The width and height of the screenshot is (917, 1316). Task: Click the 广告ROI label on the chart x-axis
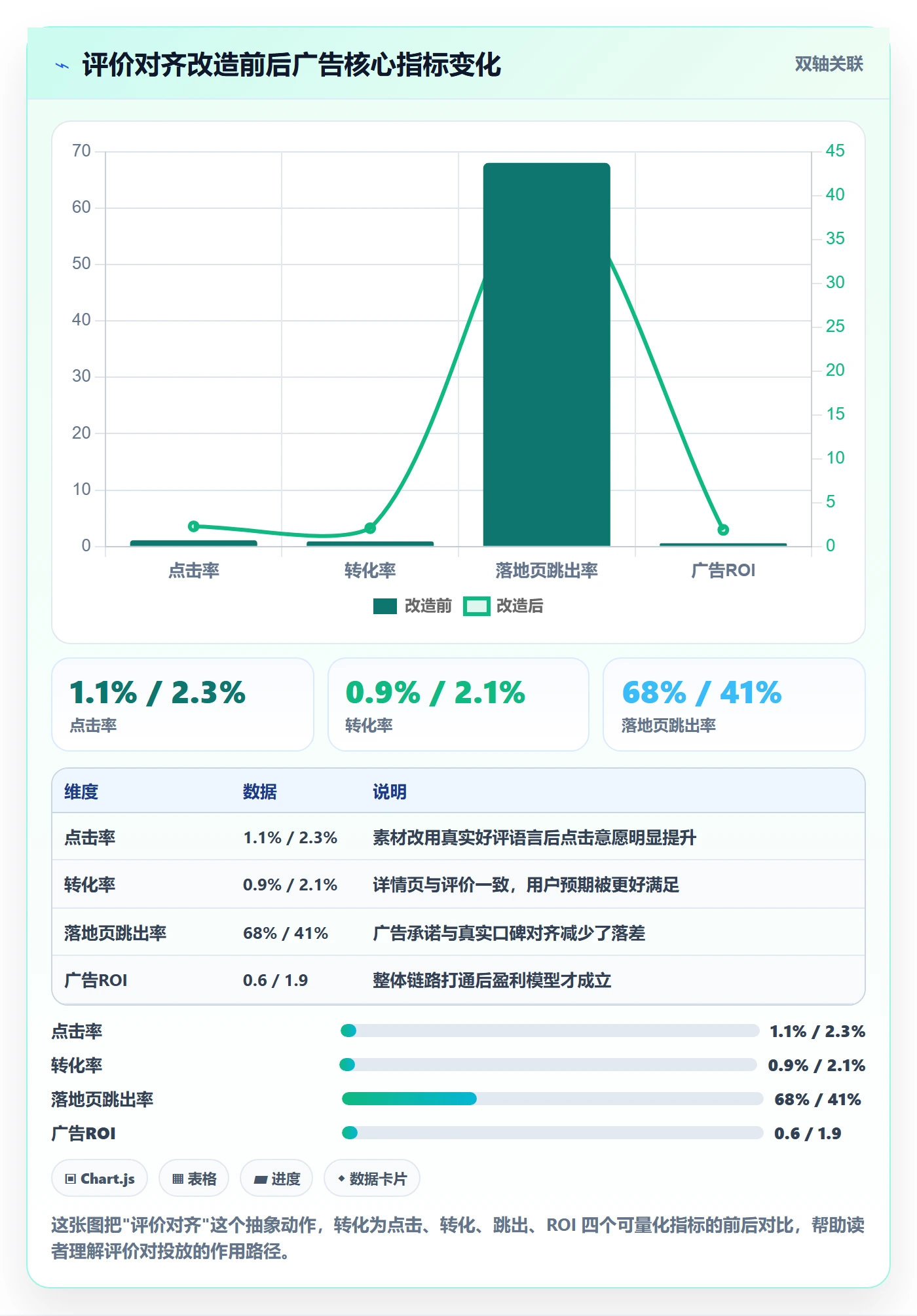click(723, 570)
